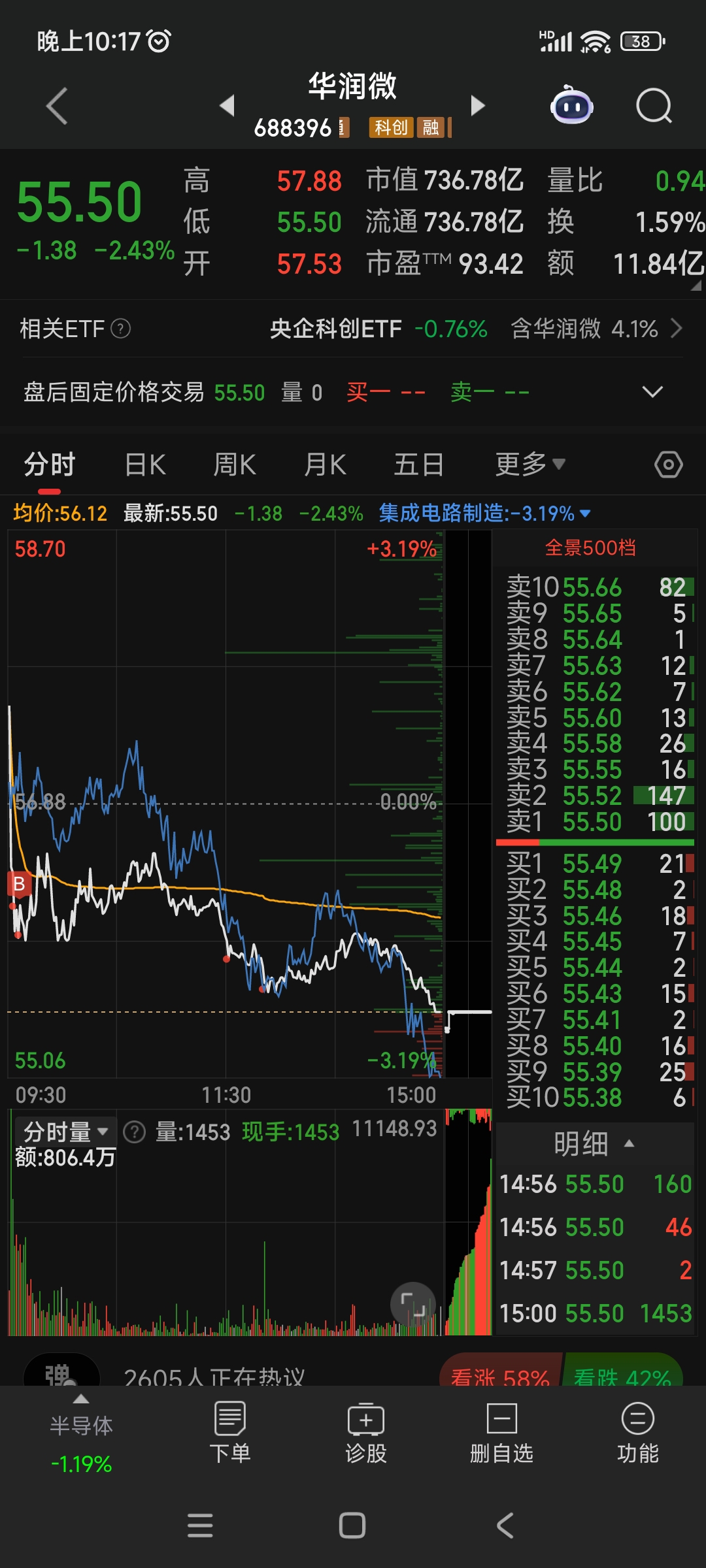Tap 卖1 55.50 ask row
This screenshot has height=1568, width=706.
coord(596,822)
